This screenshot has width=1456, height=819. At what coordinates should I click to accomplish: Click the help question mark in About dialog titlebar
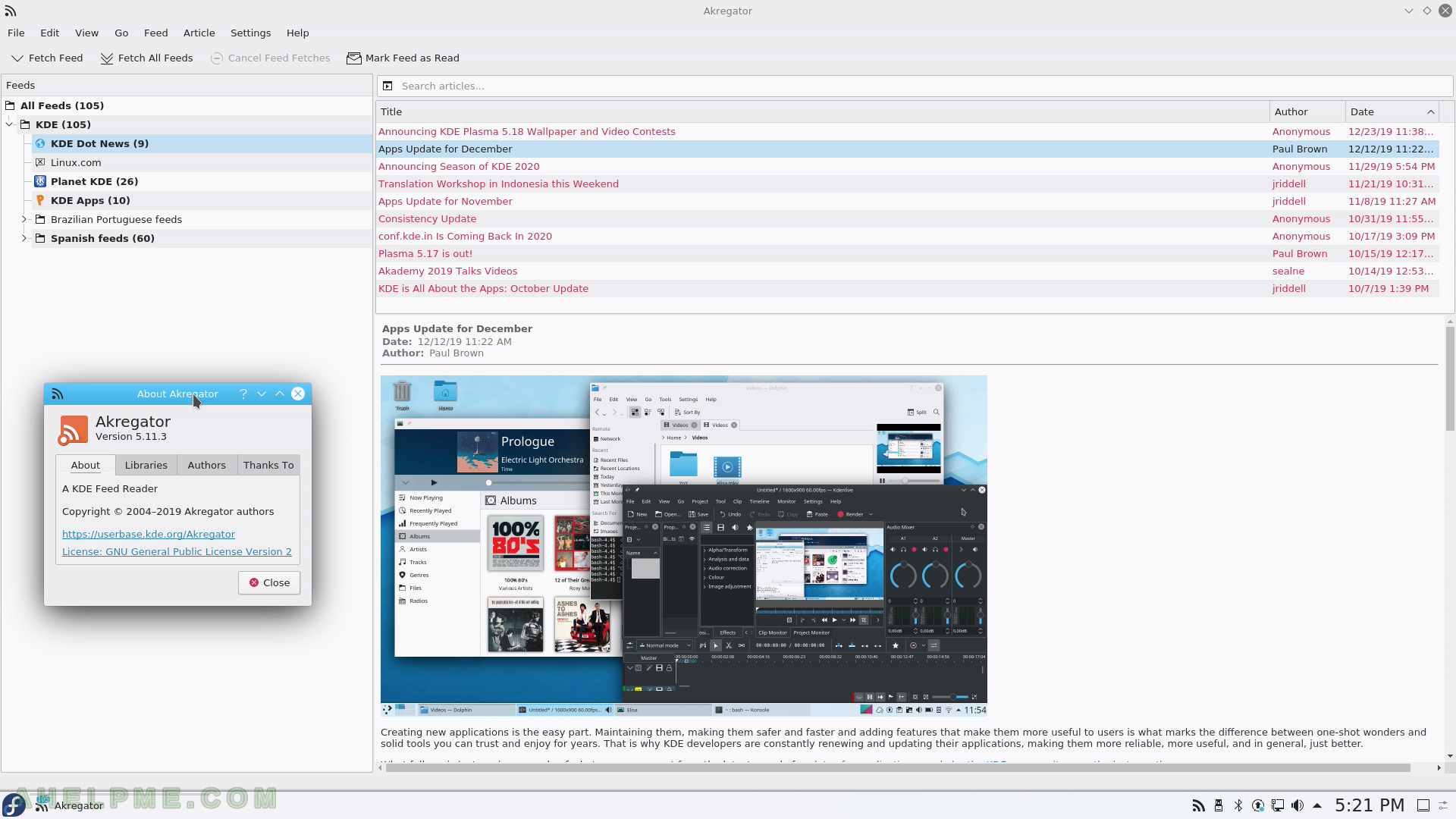pos(243,394)
